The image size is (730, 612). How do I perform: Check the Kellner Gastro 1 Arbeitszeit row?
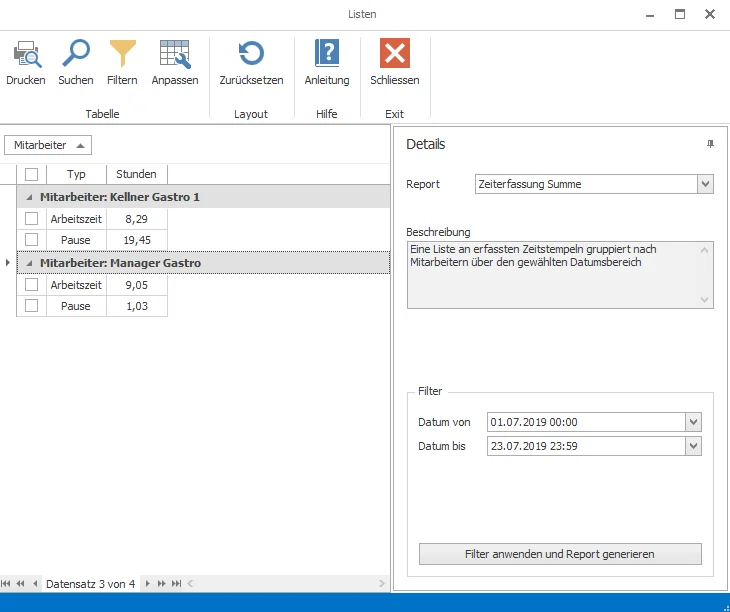[x=31, y=218]
